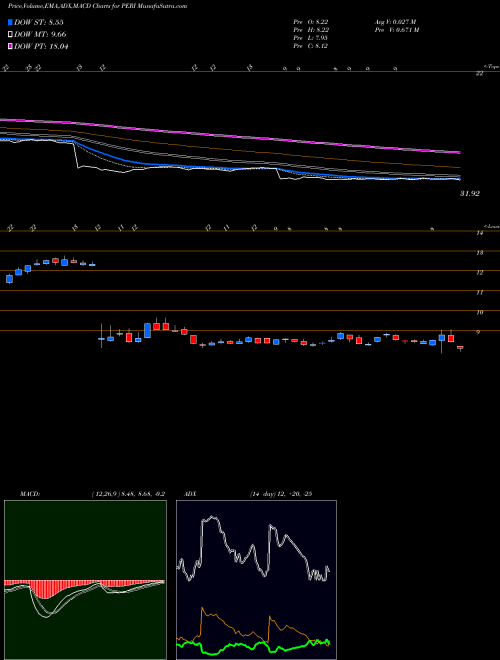
Task: Click ADX parameters '(14 day) 12, +20, -25'
Action: (x=280, y=494)
